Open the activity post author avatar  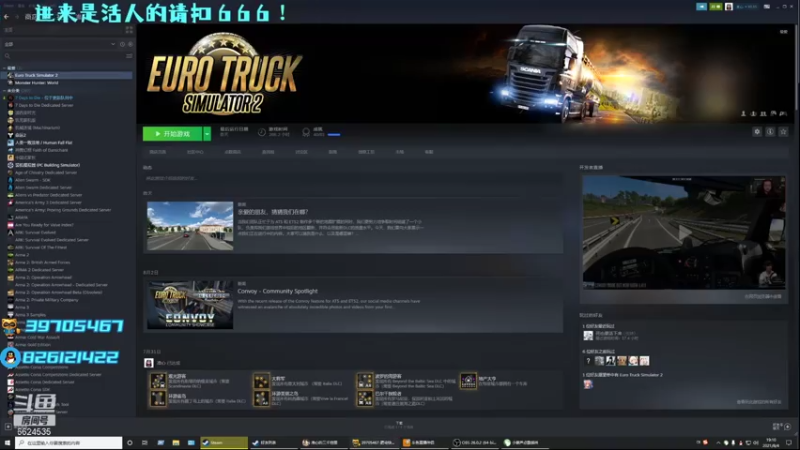(148, 363)
